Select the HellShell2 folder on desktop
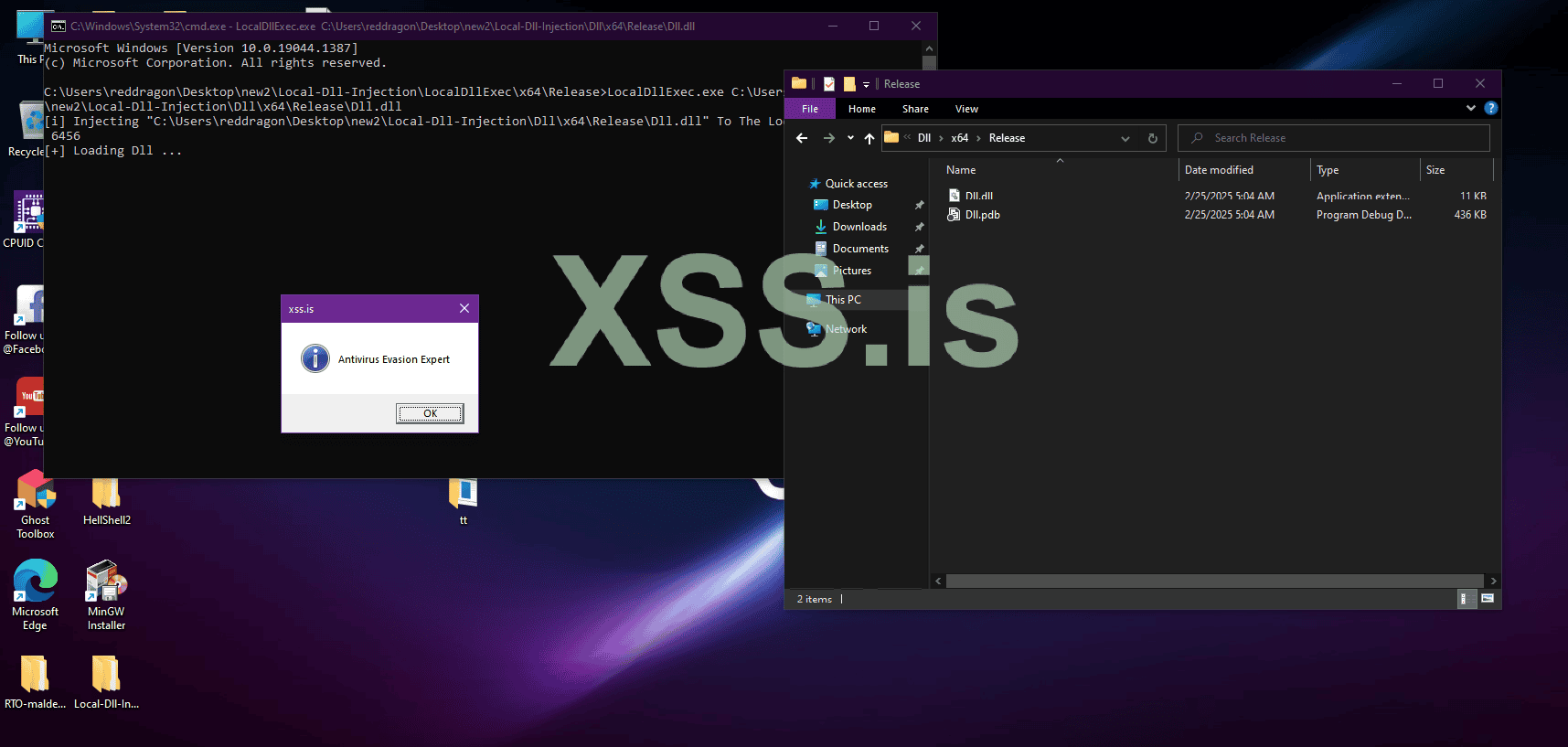The width and height of the screenshot is (1568, 747). (106, 501)
